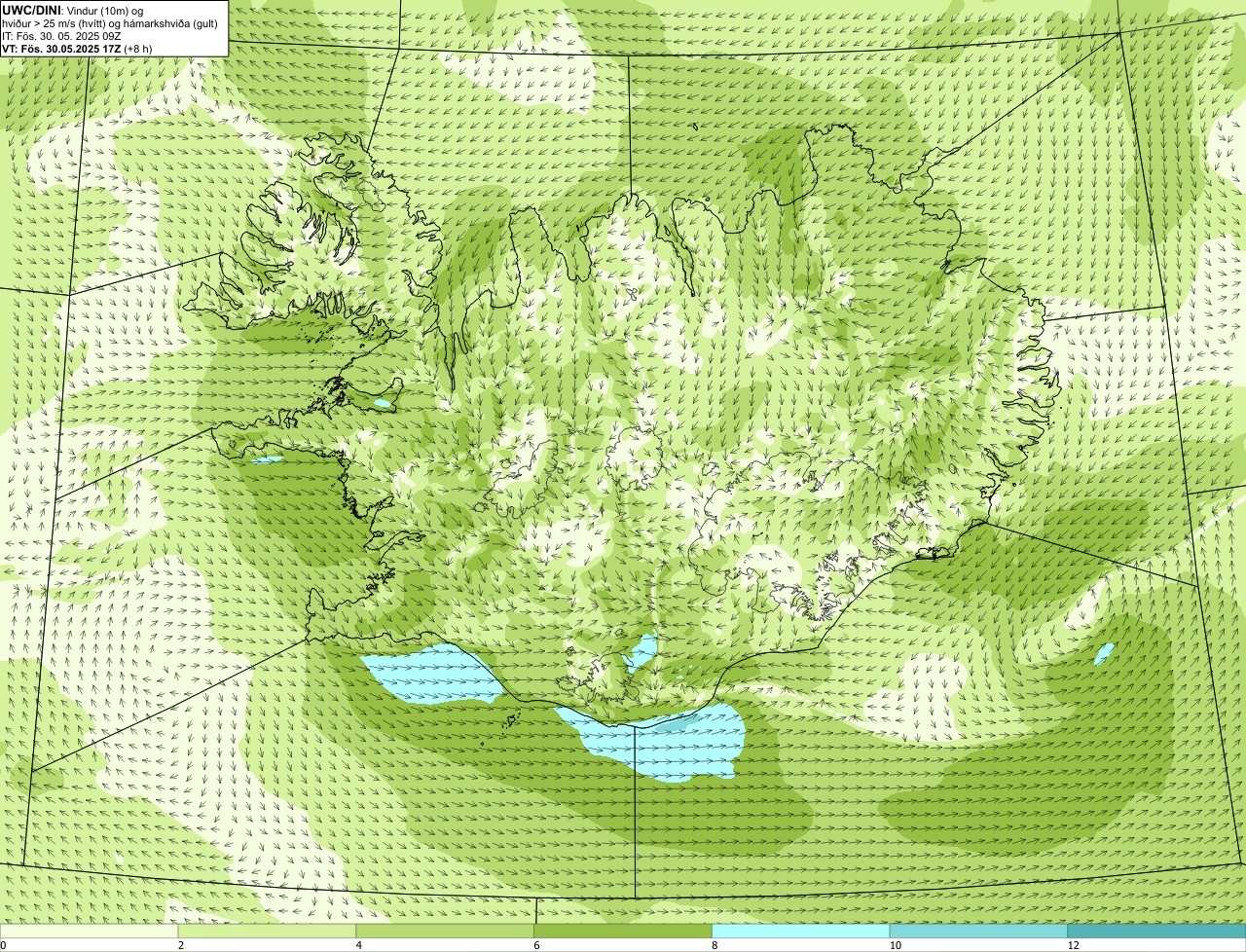1246x952 pixels.
Task: Click the 8–10 m/s light cyan legend swatch
Action: [x=801, y=932]
